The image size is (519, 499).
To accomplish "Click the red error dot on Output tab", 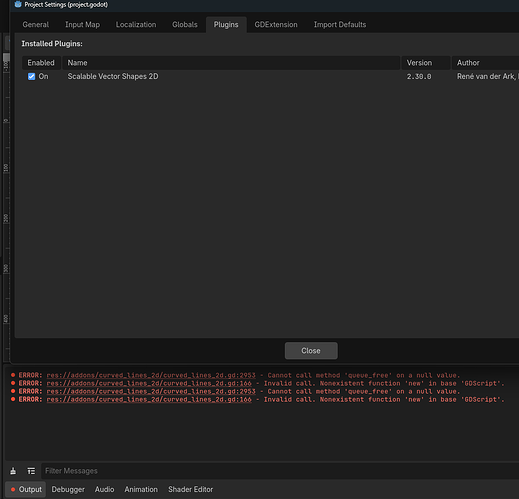I will (x=13, y=489).
